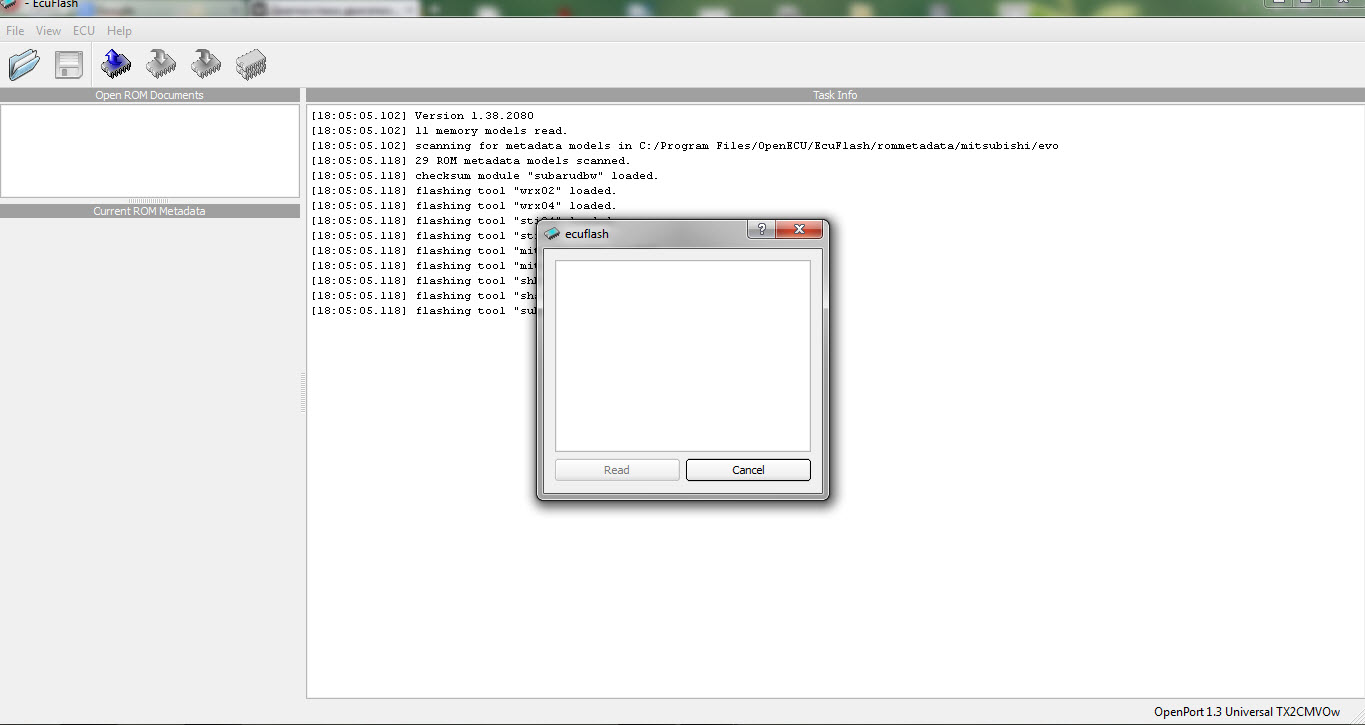Click the Test Write to ECU chip icon
The image size is (1365, 725).
click(x=205, y=65)
